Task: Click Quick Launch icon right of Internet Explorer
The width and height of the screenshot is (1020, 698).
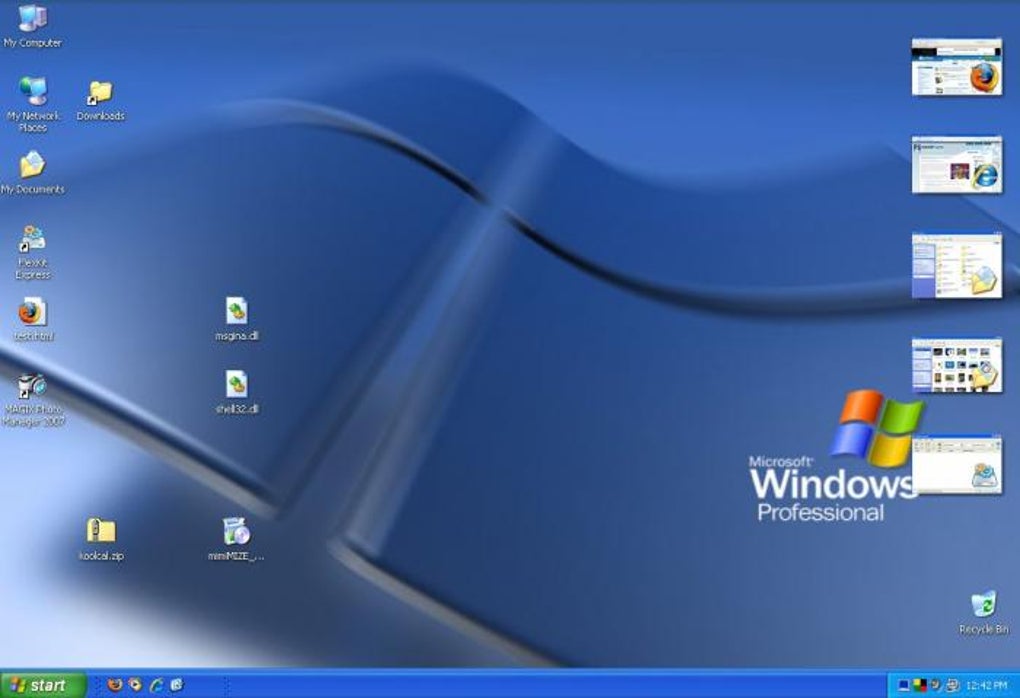Action: pos(176,684)
